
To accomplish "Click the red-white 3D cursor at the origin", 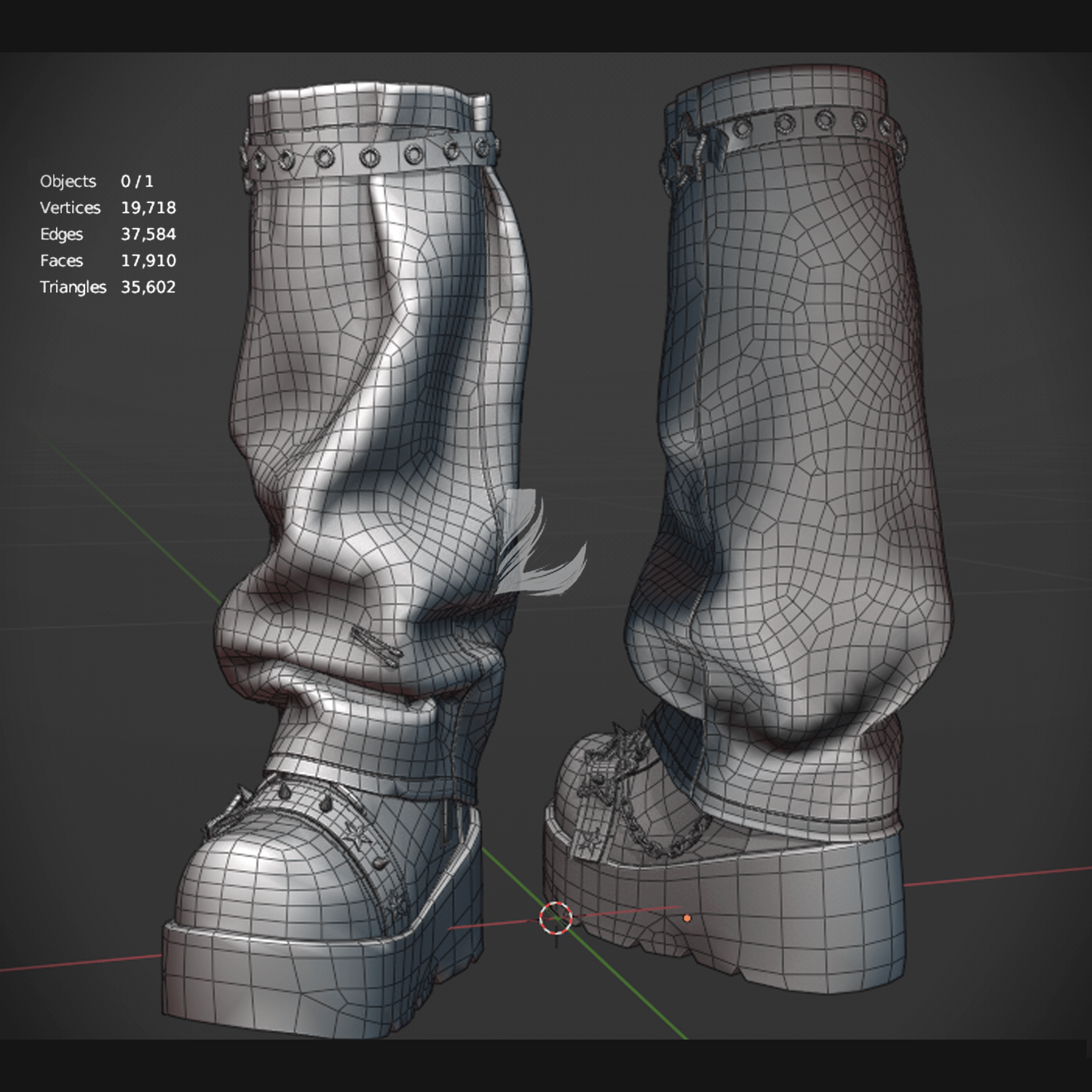I will coord(555,919).
